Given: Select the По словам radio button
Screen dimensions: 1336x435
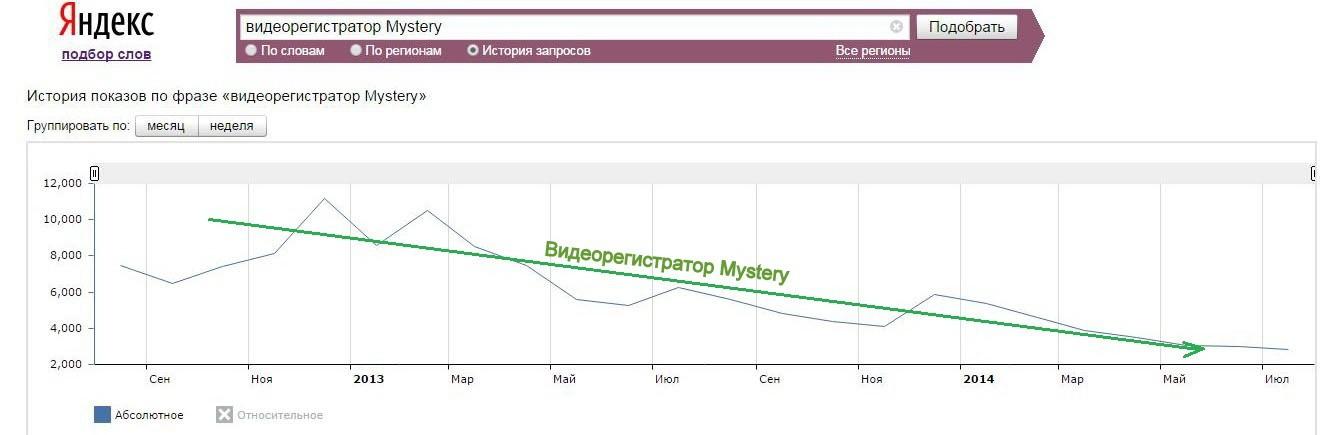Looking at the screenshot, I should [252, 50].
